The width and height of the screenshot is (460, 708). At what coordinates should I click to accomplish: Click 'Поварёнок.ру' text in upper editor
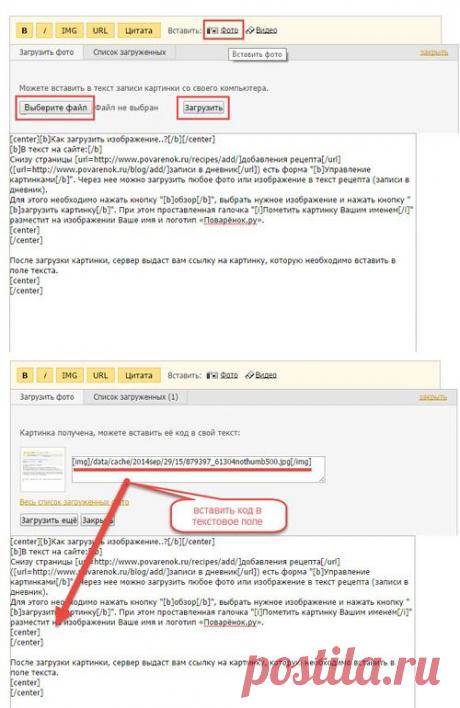tap(230, 220)
